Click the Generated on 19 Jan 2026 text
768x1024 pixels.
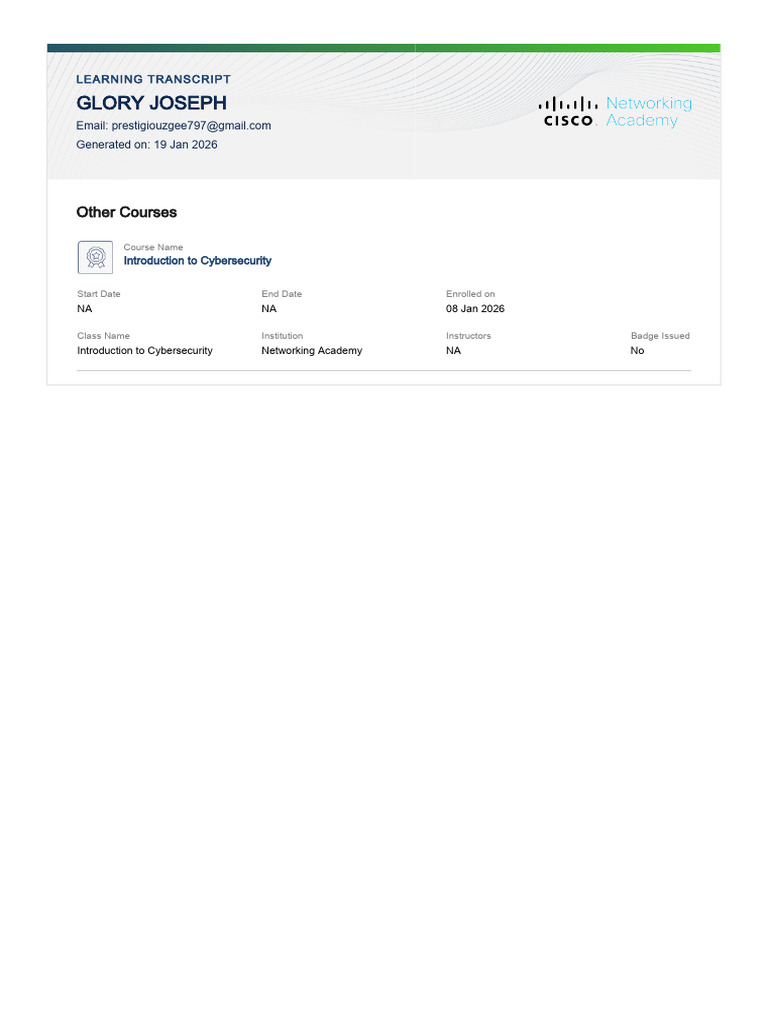pos(147,144)
